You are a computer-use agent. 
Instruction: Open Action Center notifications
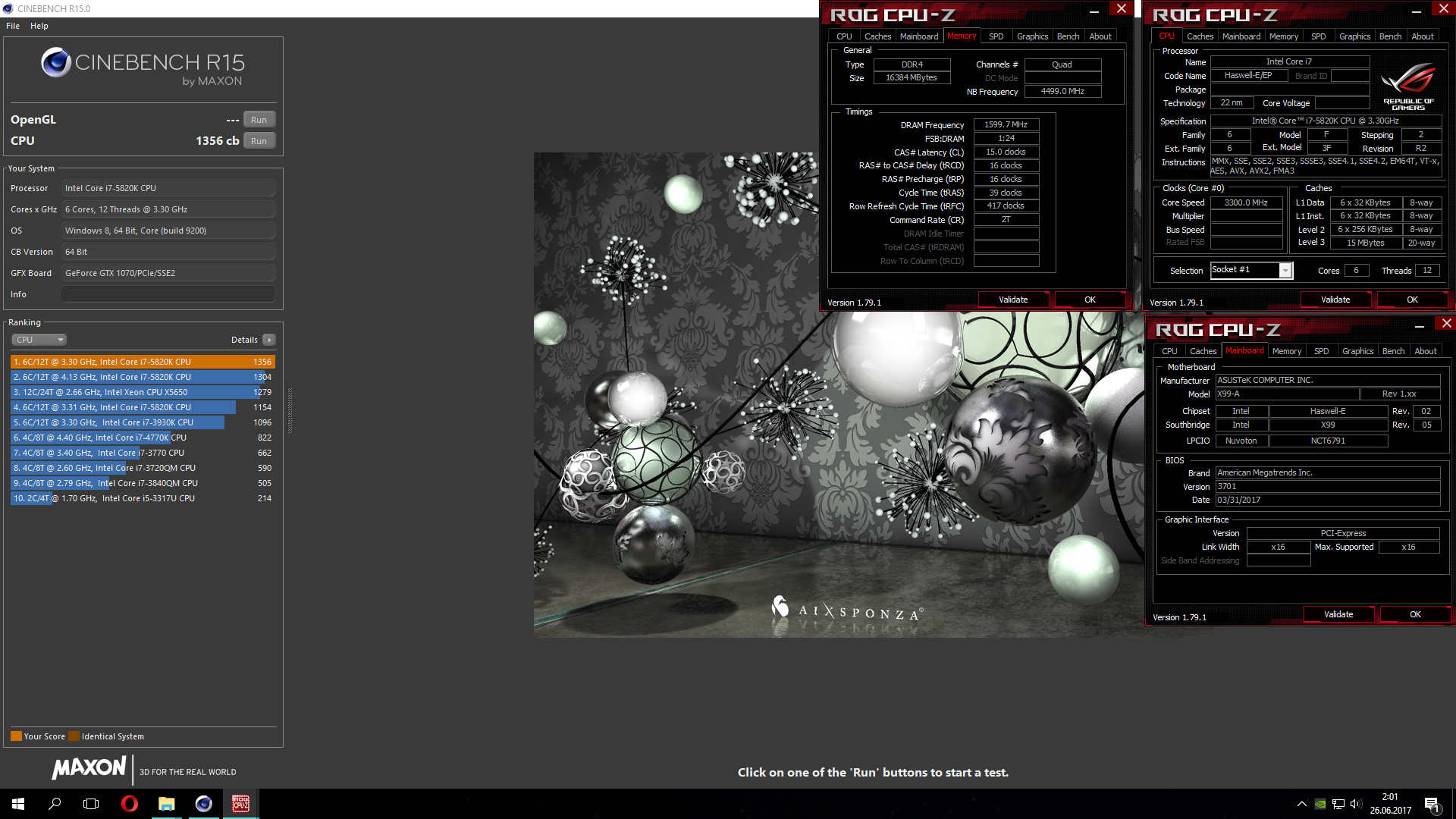pyautogui.click(x=1432, y=805)
